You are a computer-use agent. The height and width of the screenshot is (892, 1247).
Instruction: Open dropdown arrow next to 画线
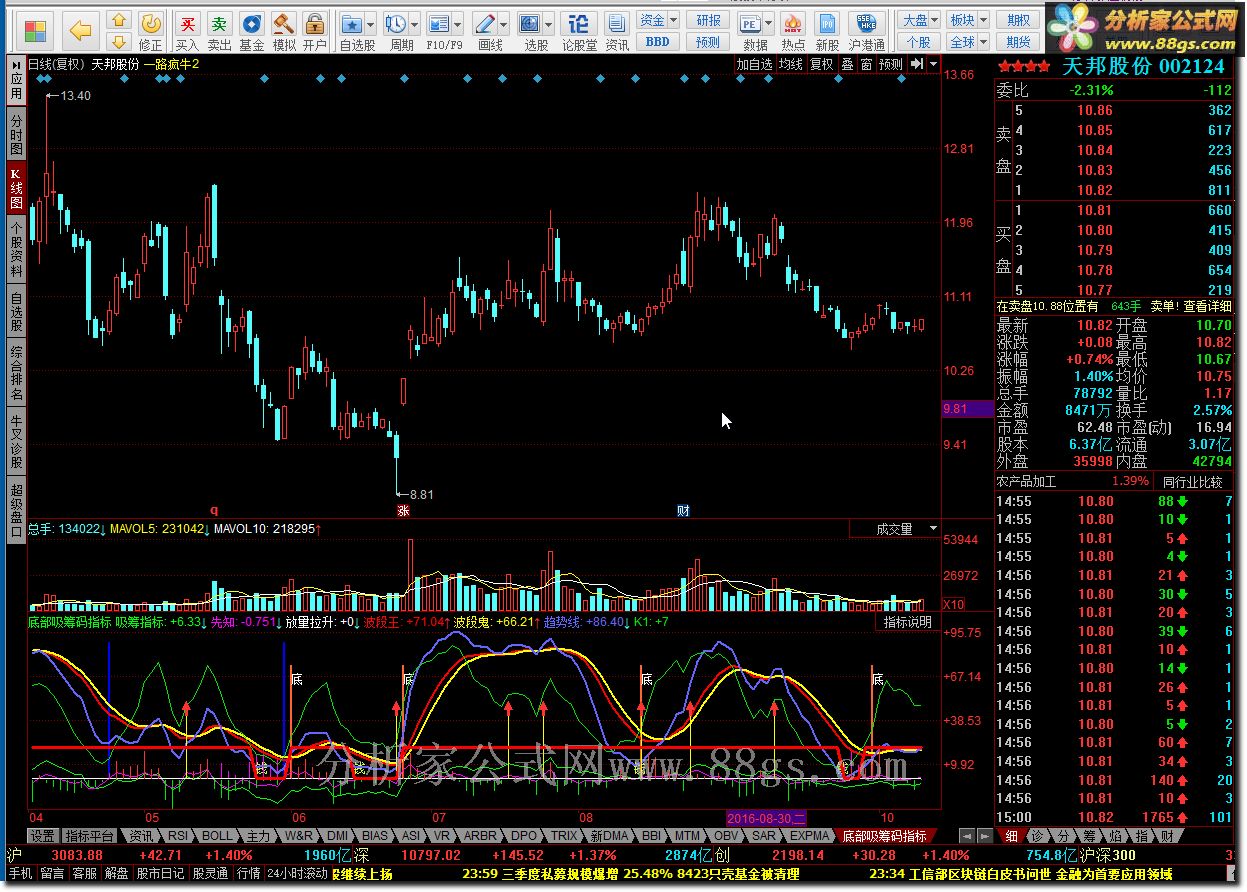click(x=503, y=24)
